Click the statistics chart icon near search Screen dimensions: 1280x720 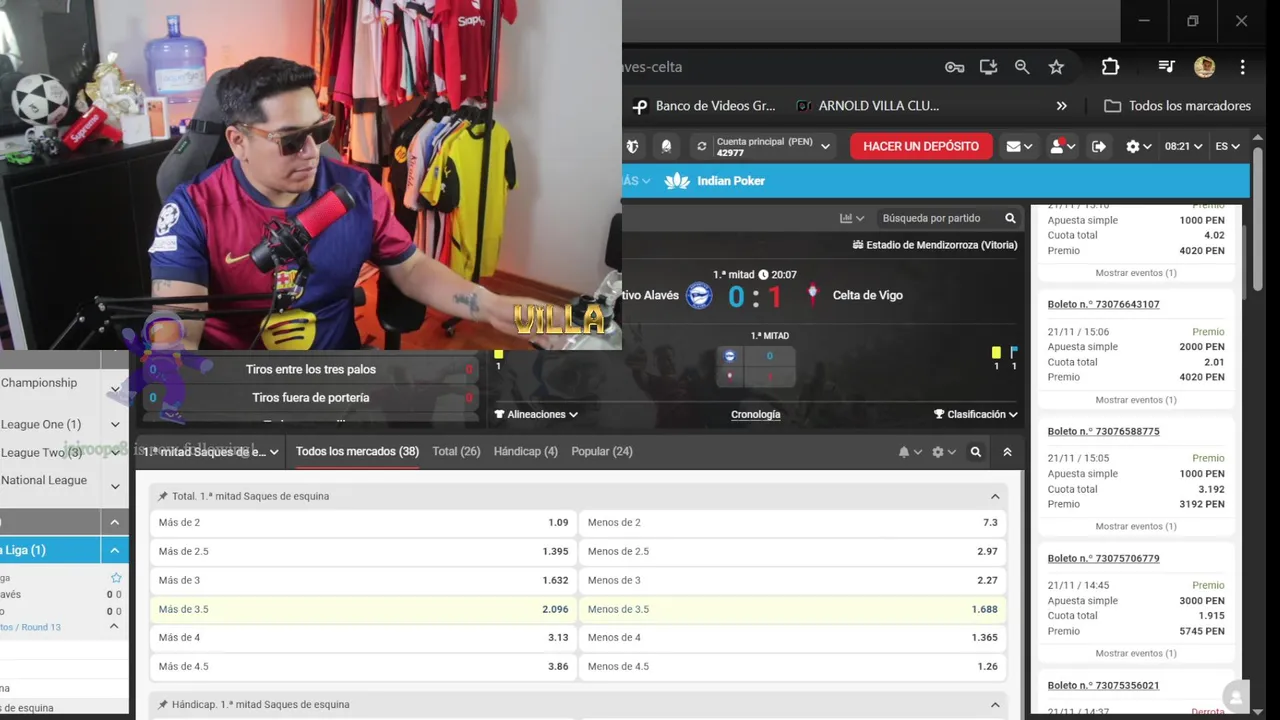coord(851,218)
